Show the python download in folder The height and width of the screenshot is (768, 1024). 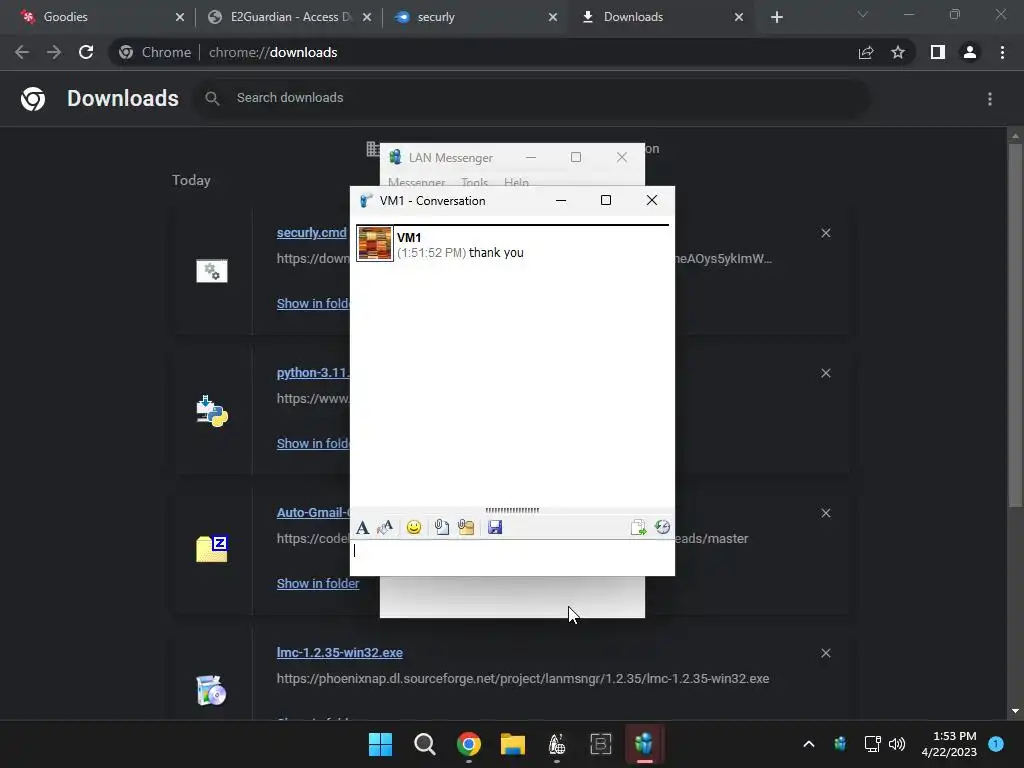click(x=313, y=443)
